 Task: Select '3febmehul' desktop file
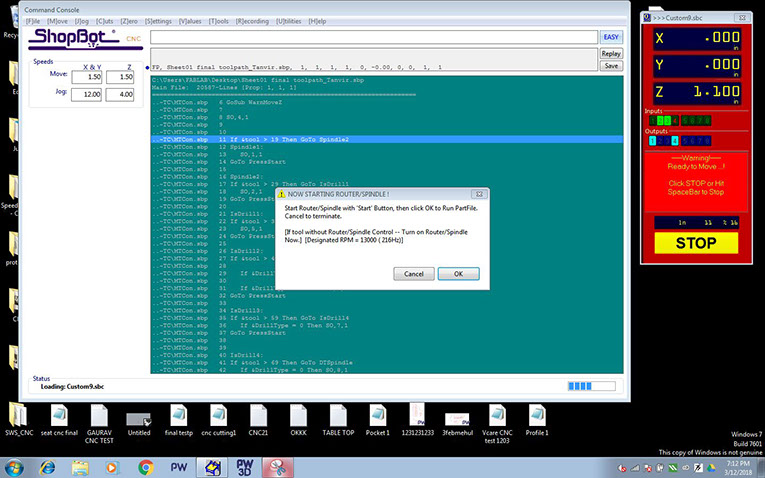(457, 423)
